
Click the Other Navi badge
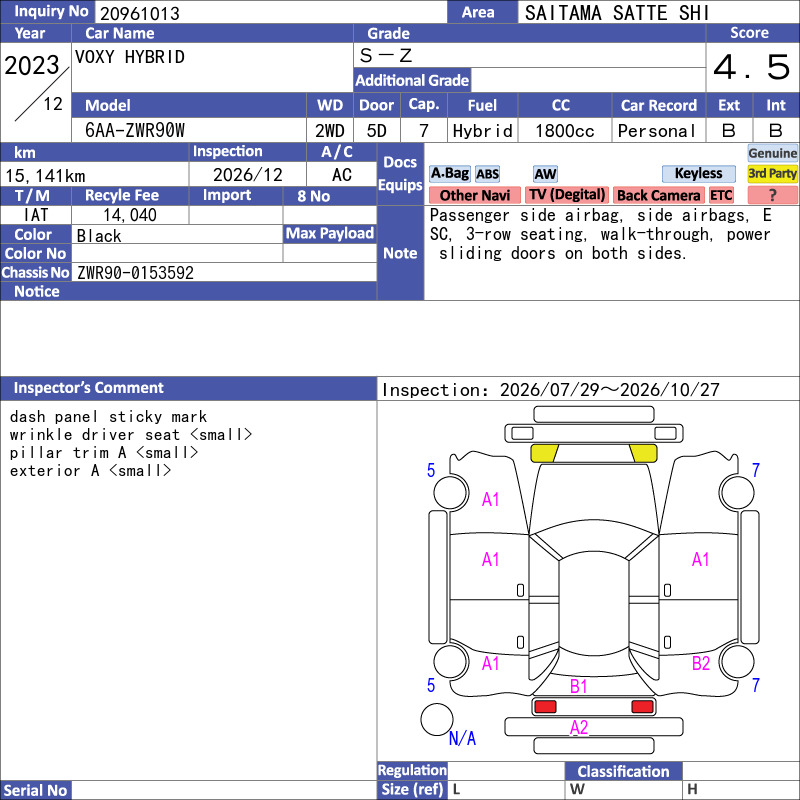point(474,195)
